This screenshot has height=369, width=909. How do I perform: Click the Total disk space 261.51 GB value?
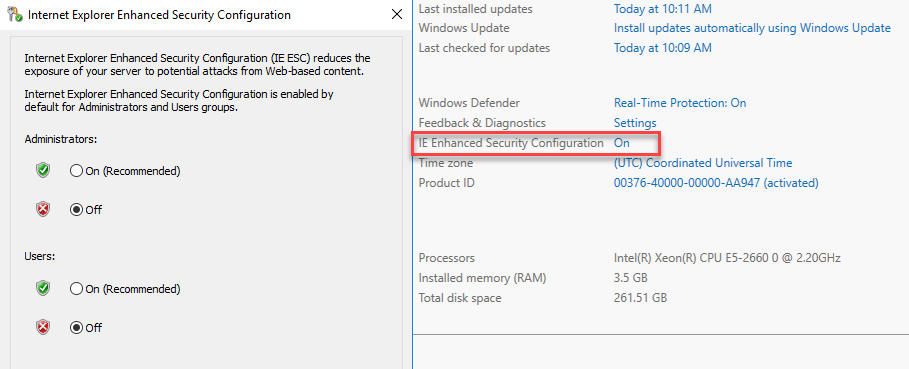coord(640,298)
